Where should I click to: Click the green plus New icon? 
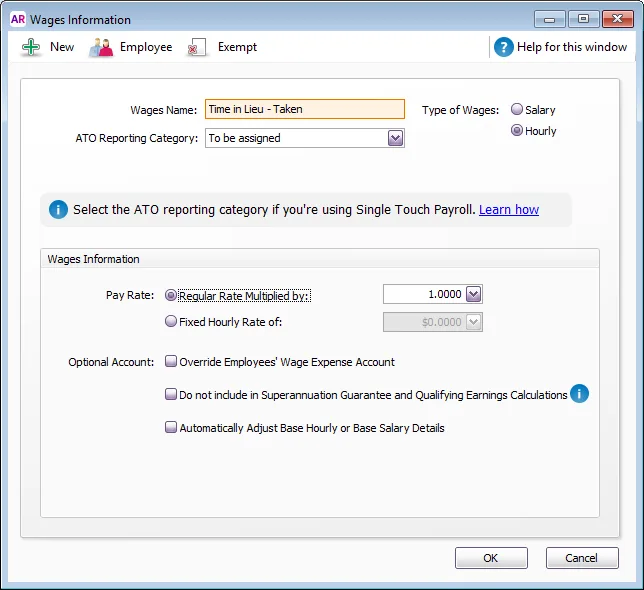point(31,47)
